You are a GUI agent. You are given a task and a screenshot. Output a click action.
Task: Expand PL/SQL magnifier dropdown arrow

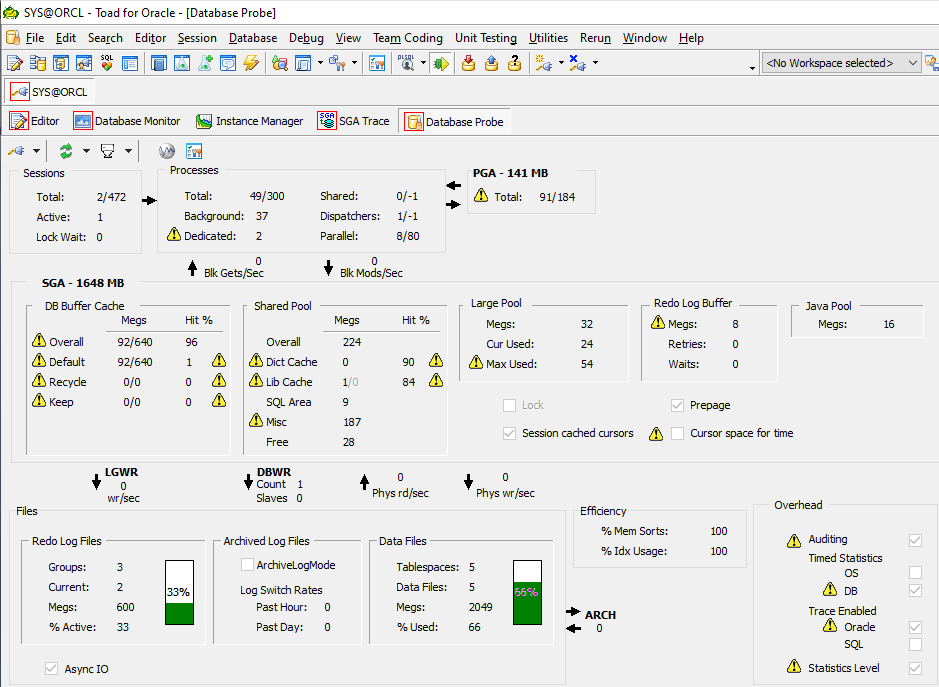pyautogui.click(x=423, y=62)
